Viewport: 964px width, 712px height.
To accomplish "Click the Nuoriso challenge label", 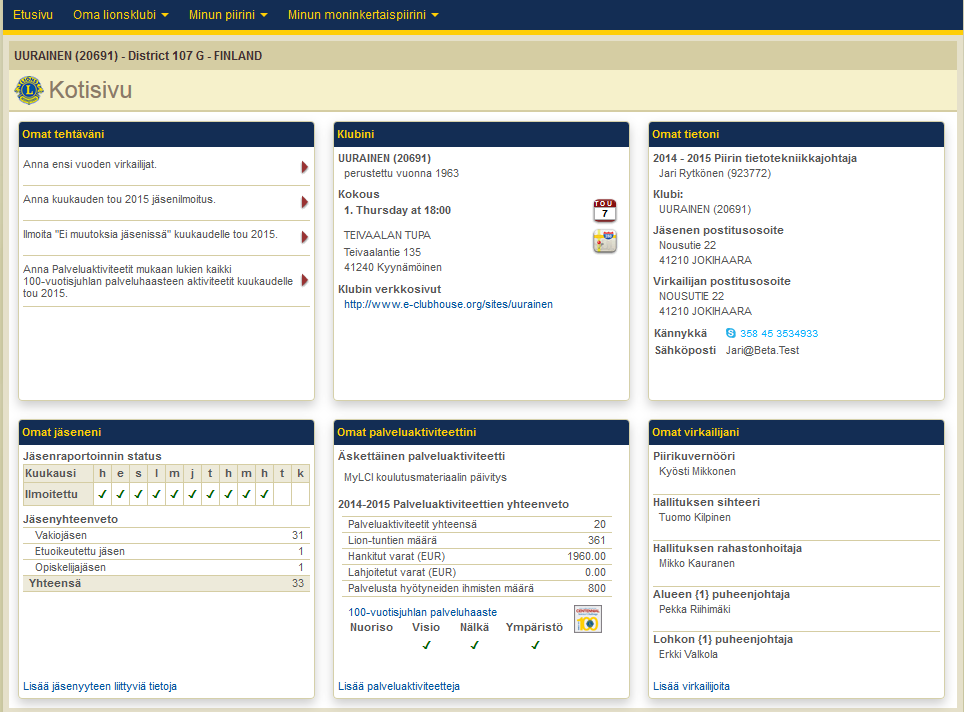I will pyautogui.click(x=371, y=628).
